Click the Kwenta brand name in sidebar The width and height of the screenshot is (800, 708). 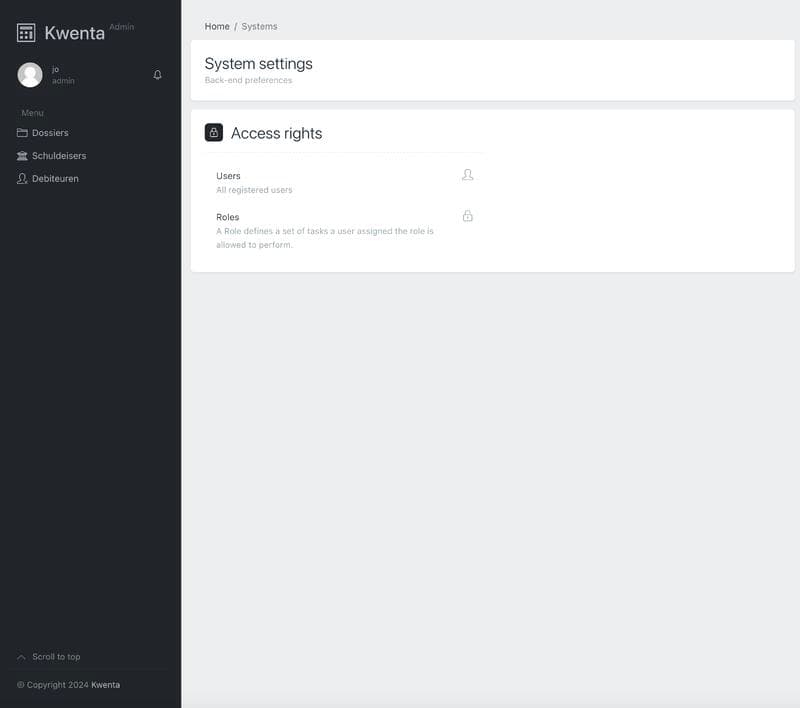pyautogui.click(x=74, y=33)
